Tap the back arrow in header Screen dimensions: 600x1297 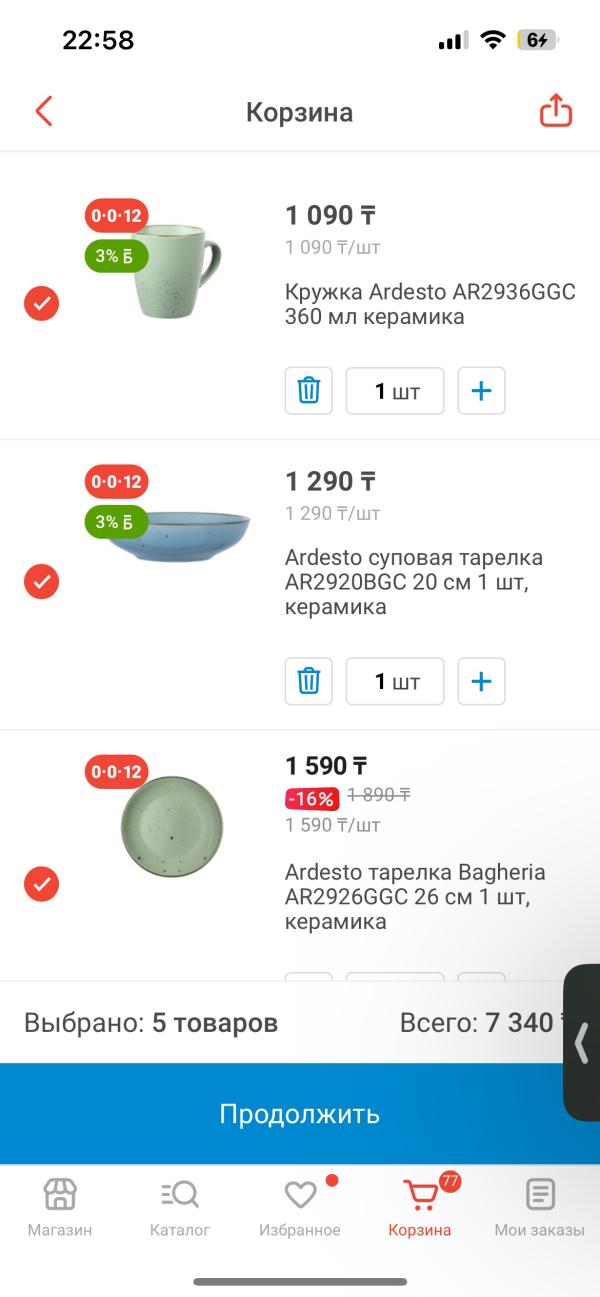coord(44,111)
